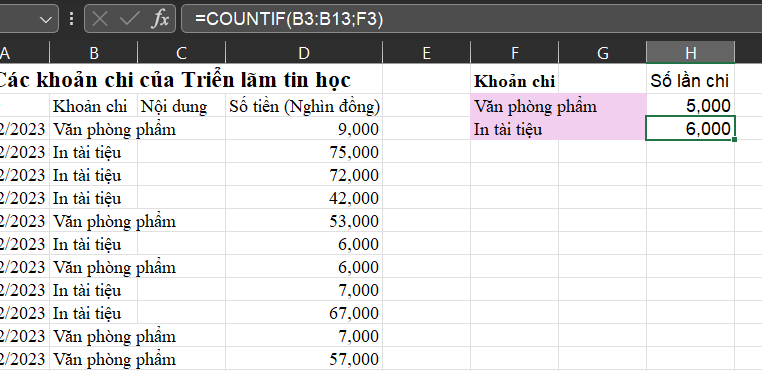Confirm entry with the checkmark icon

(129, 19)
